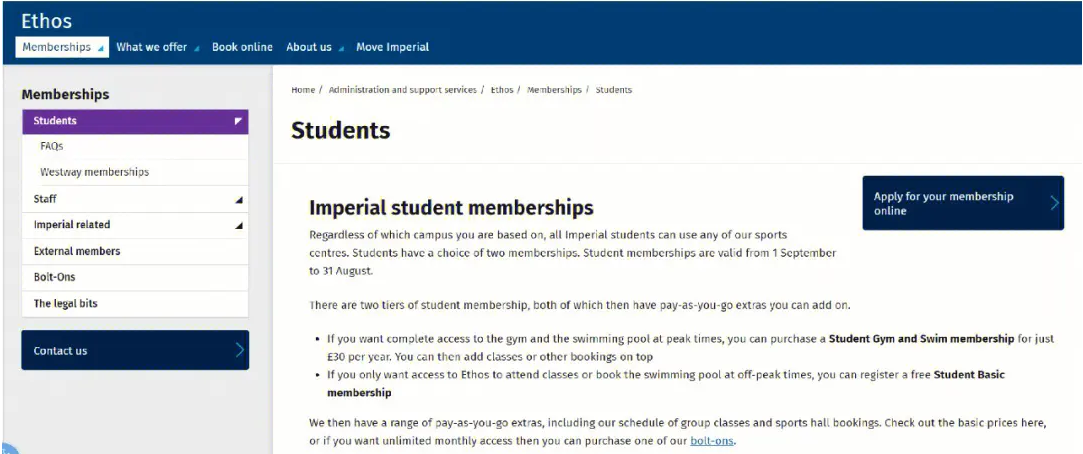
Task: Select Book online in the navigation bar
Action: [x=242, y=47]
